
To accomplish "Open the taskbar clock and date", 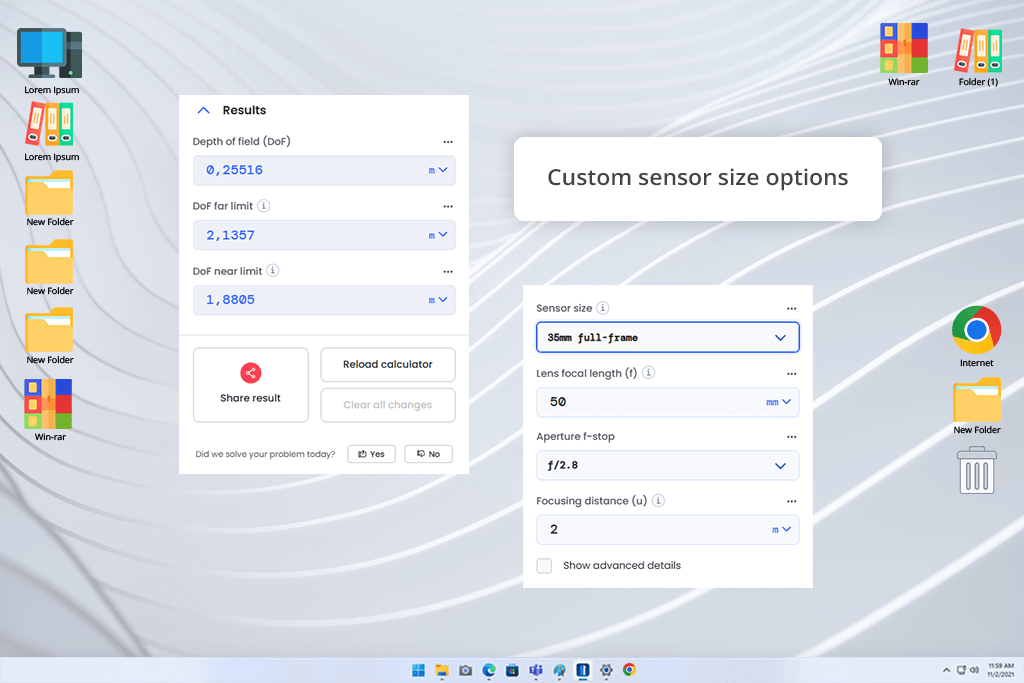I will (1000, 670).
